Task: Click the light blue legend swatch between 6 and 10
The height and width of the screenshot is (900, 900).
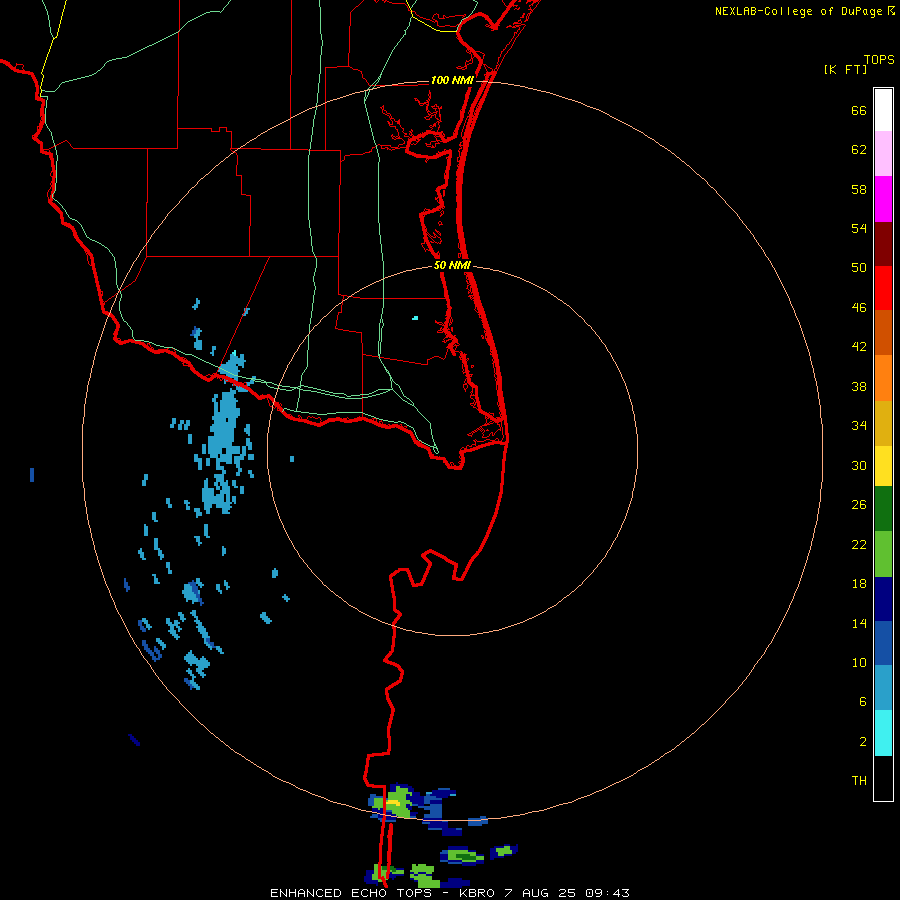Action: click(x=883, y=688)
